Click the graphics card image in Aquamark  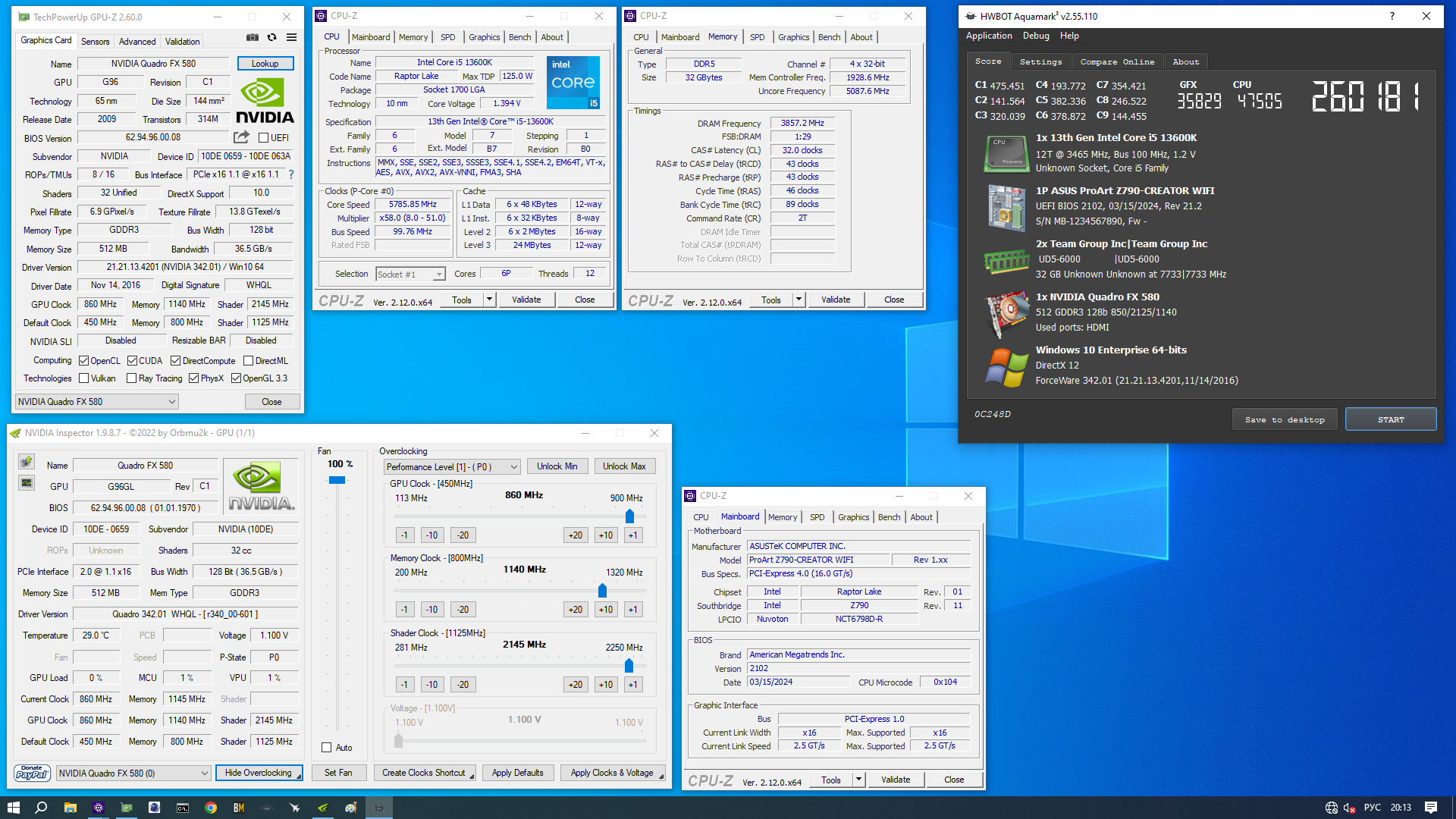click(1006, 315)
